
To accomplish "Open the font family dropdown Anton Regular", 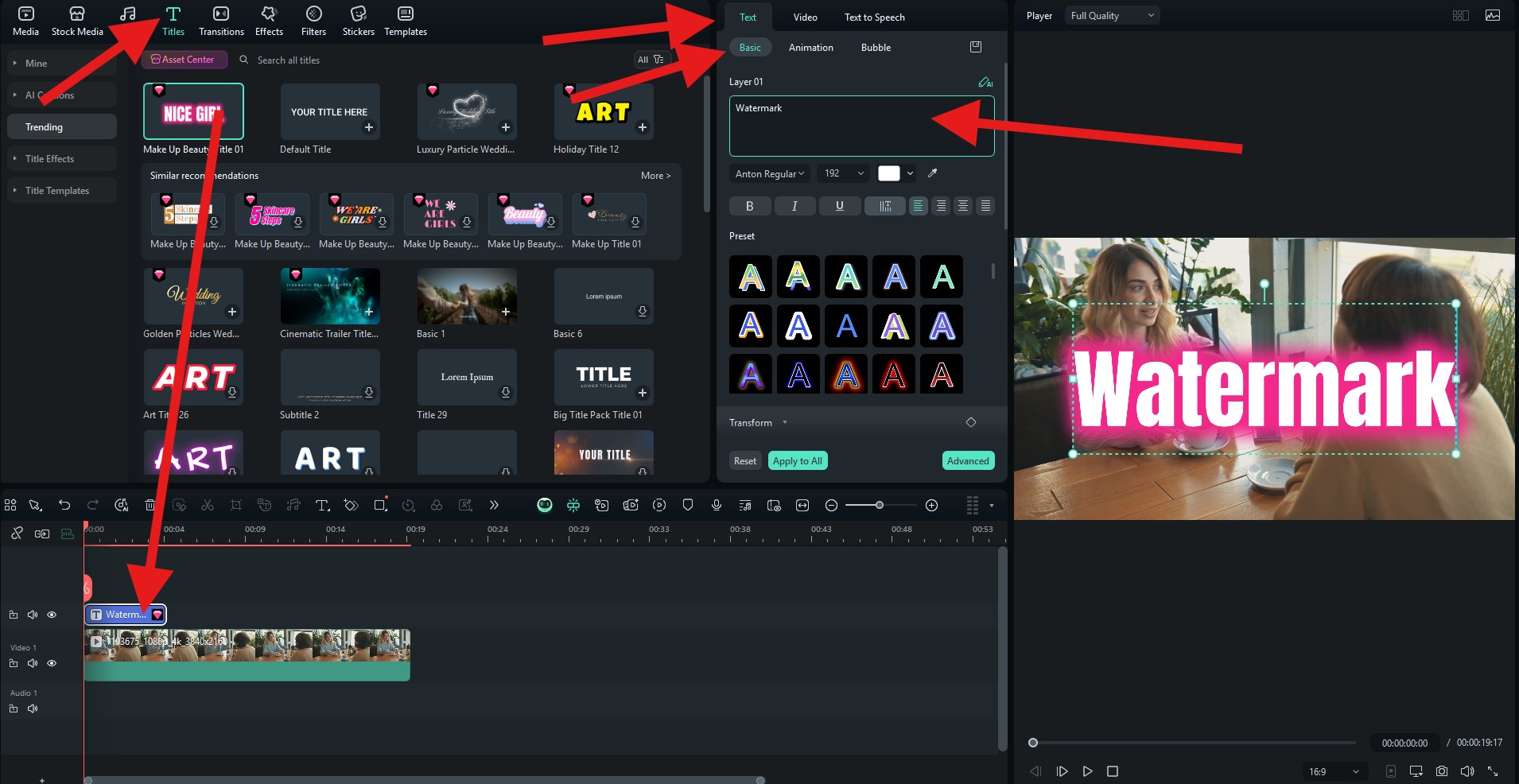I will point(769,173).
